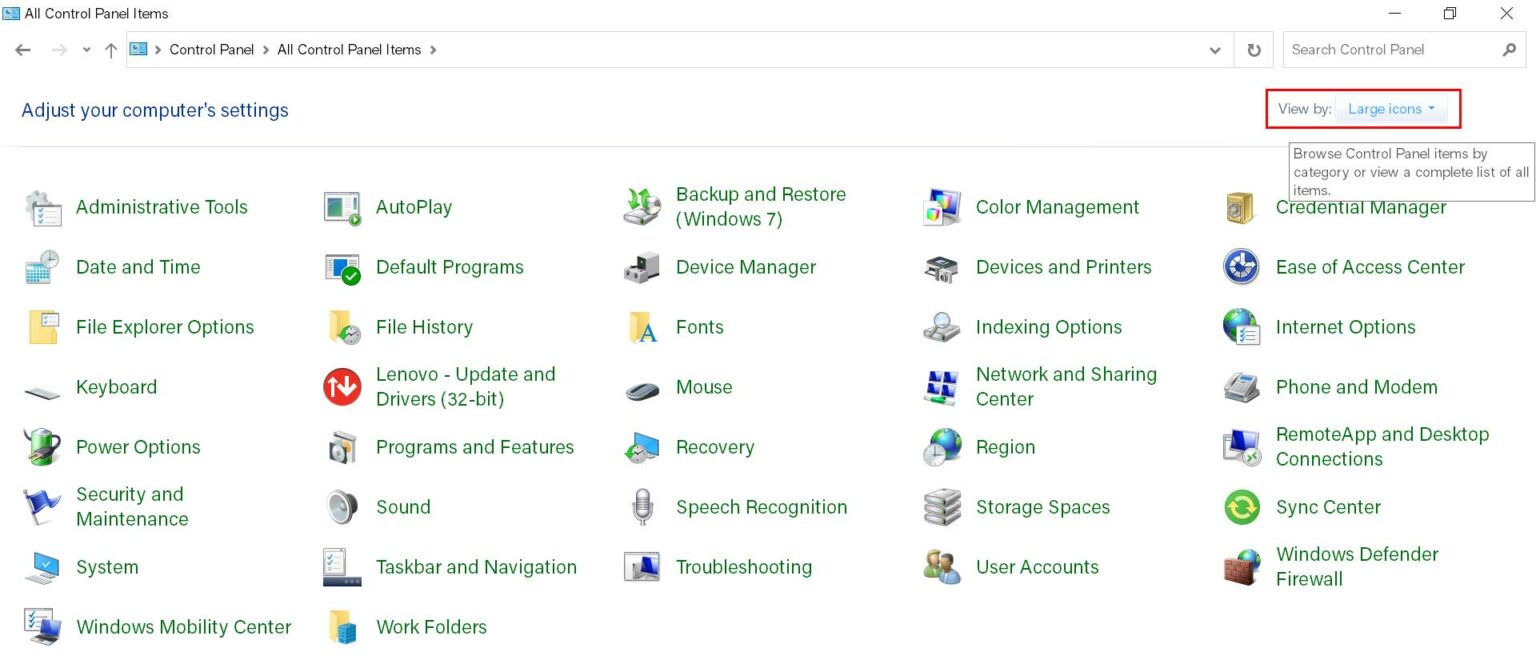Screen dimensions: 1536x672
Task: Open the View by Large icons dropdown
Action: [x=1390, y=109]
